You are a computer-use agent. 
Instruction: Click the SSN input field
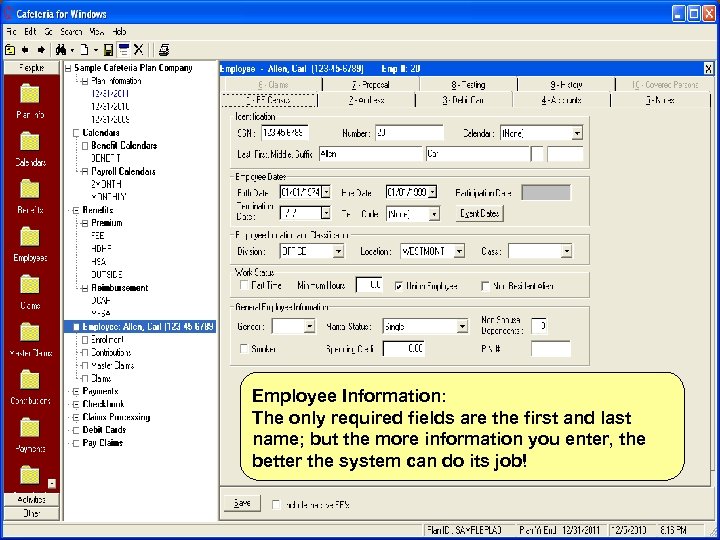coord(285,133)
